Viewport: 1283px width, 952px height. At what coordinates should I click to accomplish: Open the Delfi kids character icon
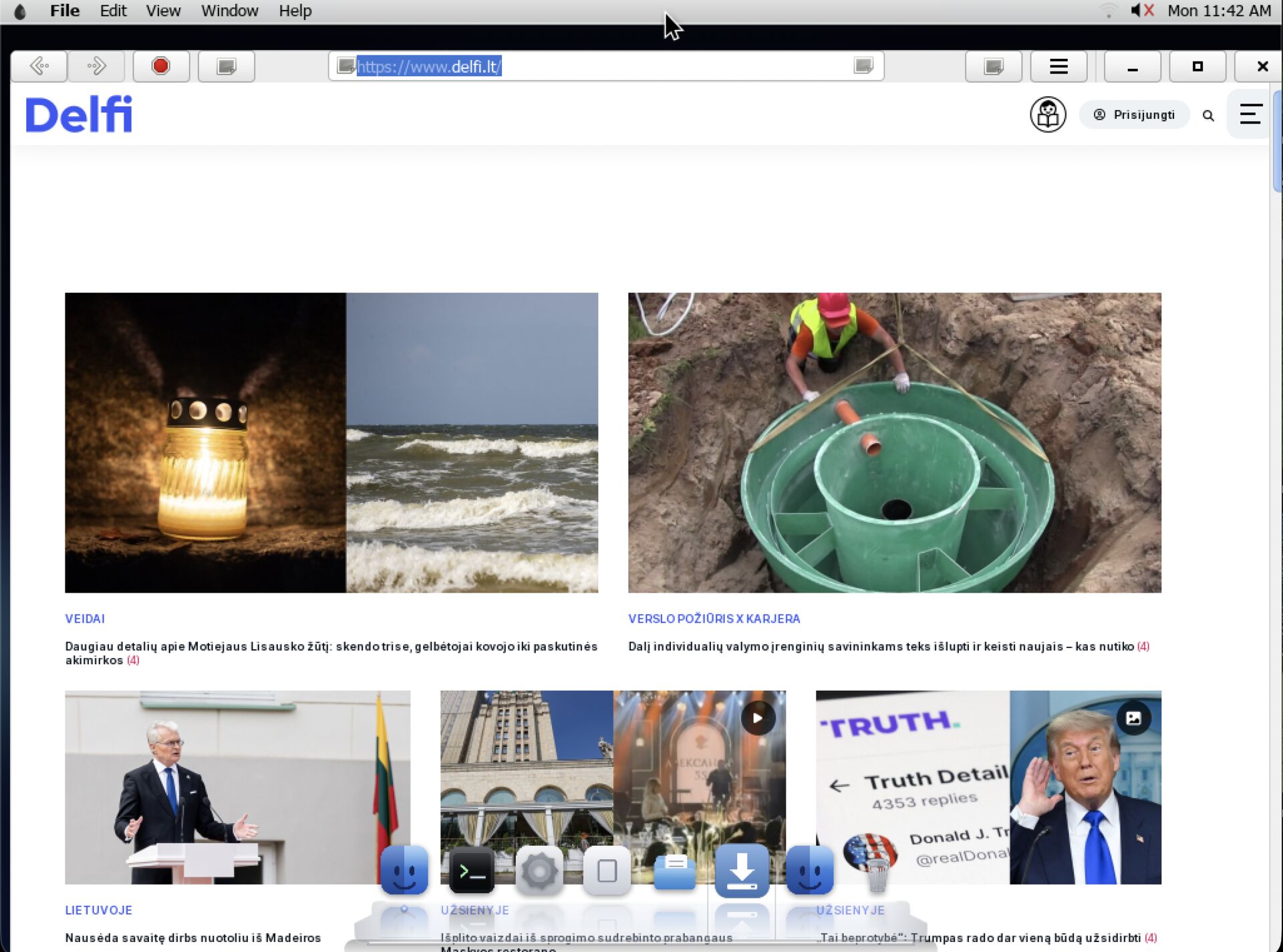1048,115
